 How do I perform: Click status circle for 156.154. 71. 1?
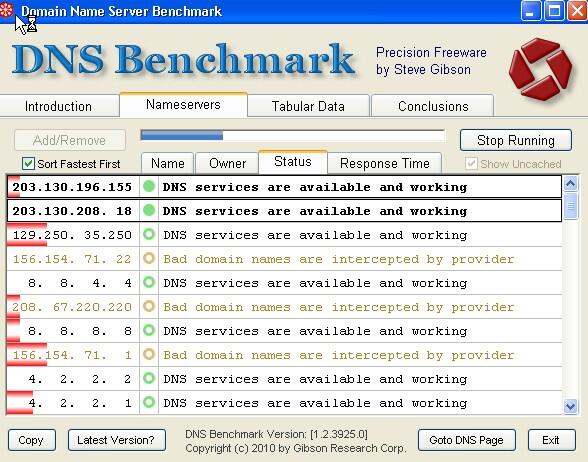click(149, 354)
